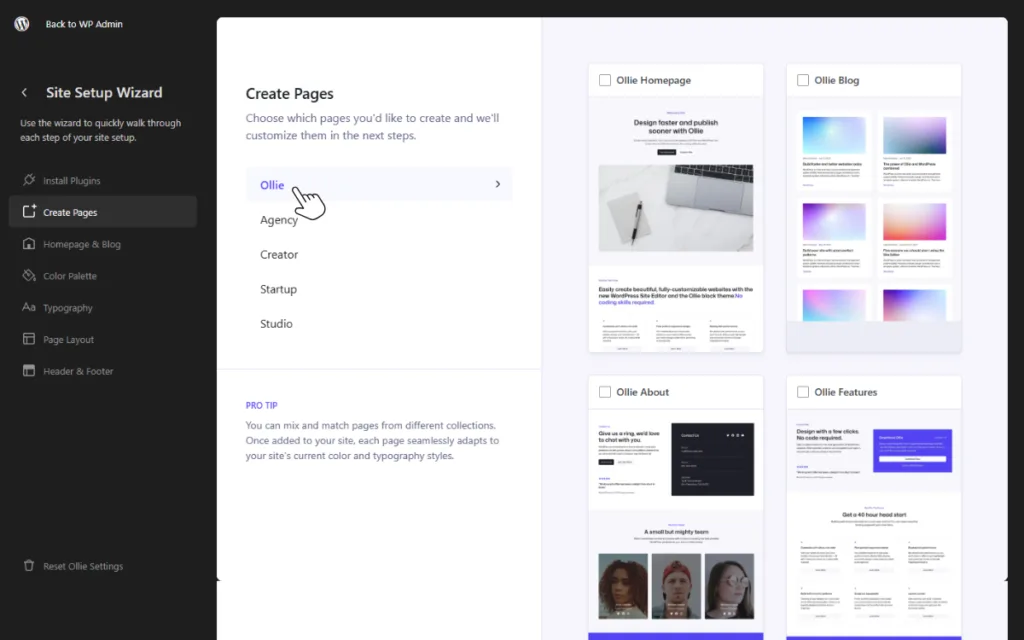Click the Install Plugins plug icon
The image size is (1024, 640).
pyautogui.click(x=29, y=181)
